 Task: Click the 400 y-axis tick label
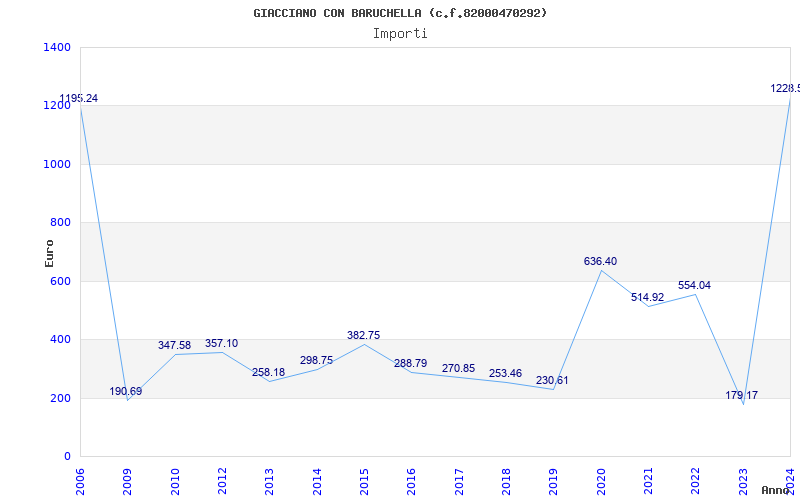[60, 339]
